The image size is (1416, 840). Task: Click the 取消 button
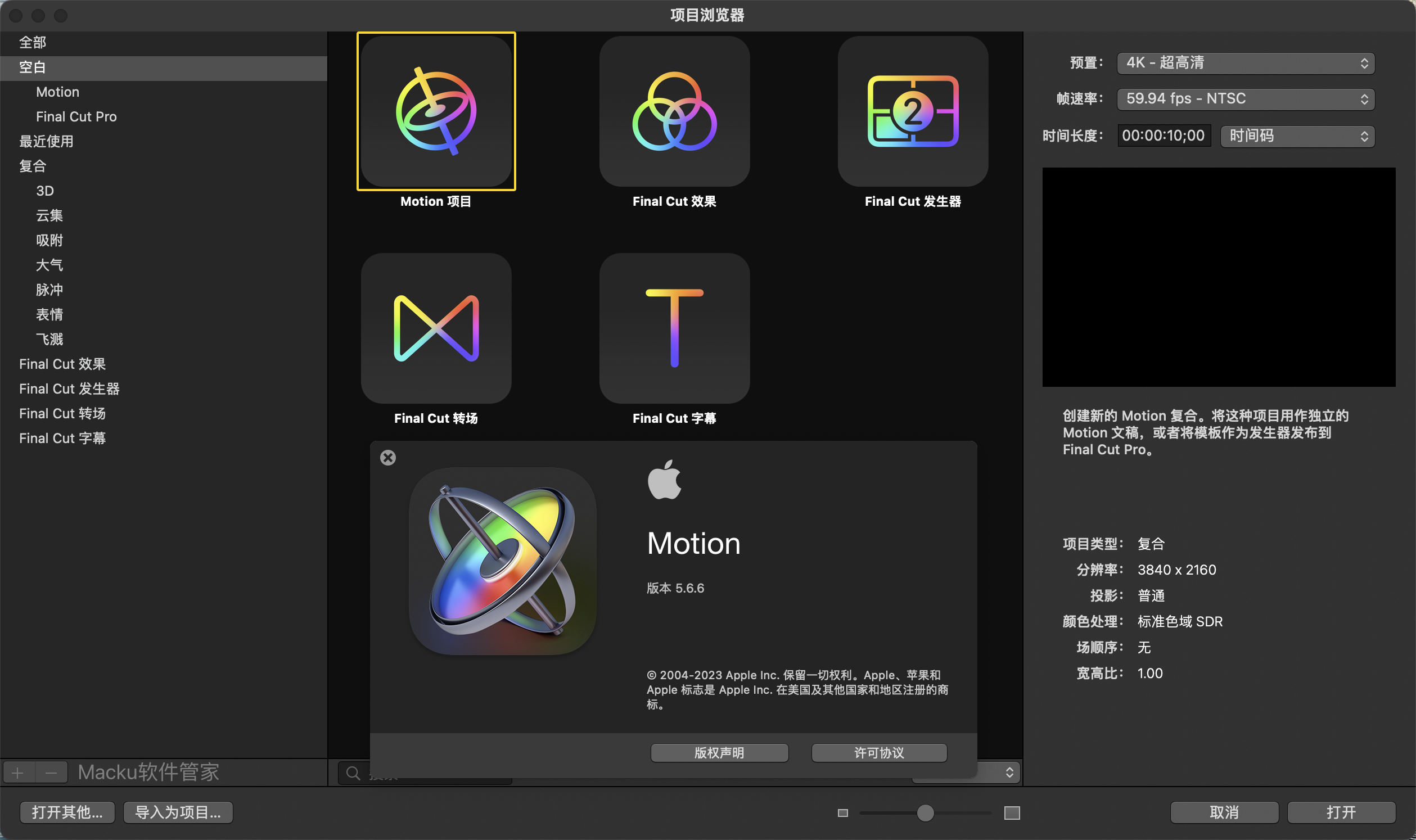(x=1224, y=813)
